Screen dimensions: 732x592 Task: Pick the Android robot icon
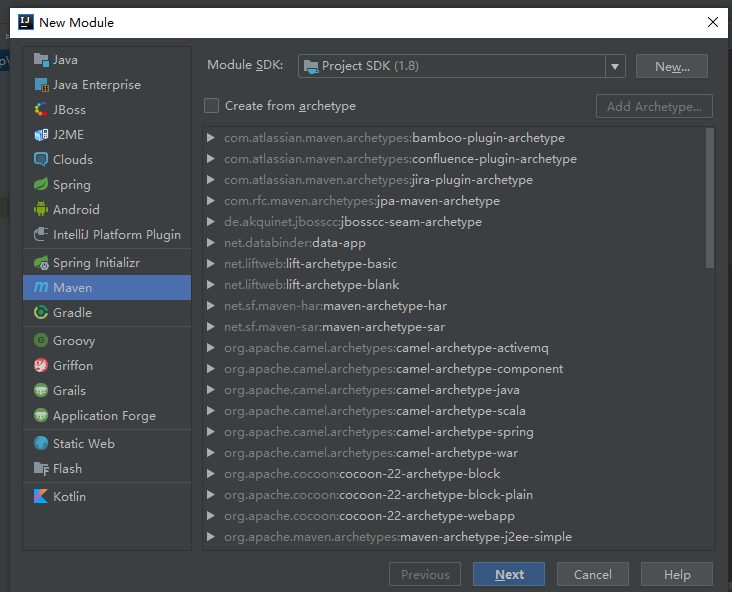(x=41, y=209)
